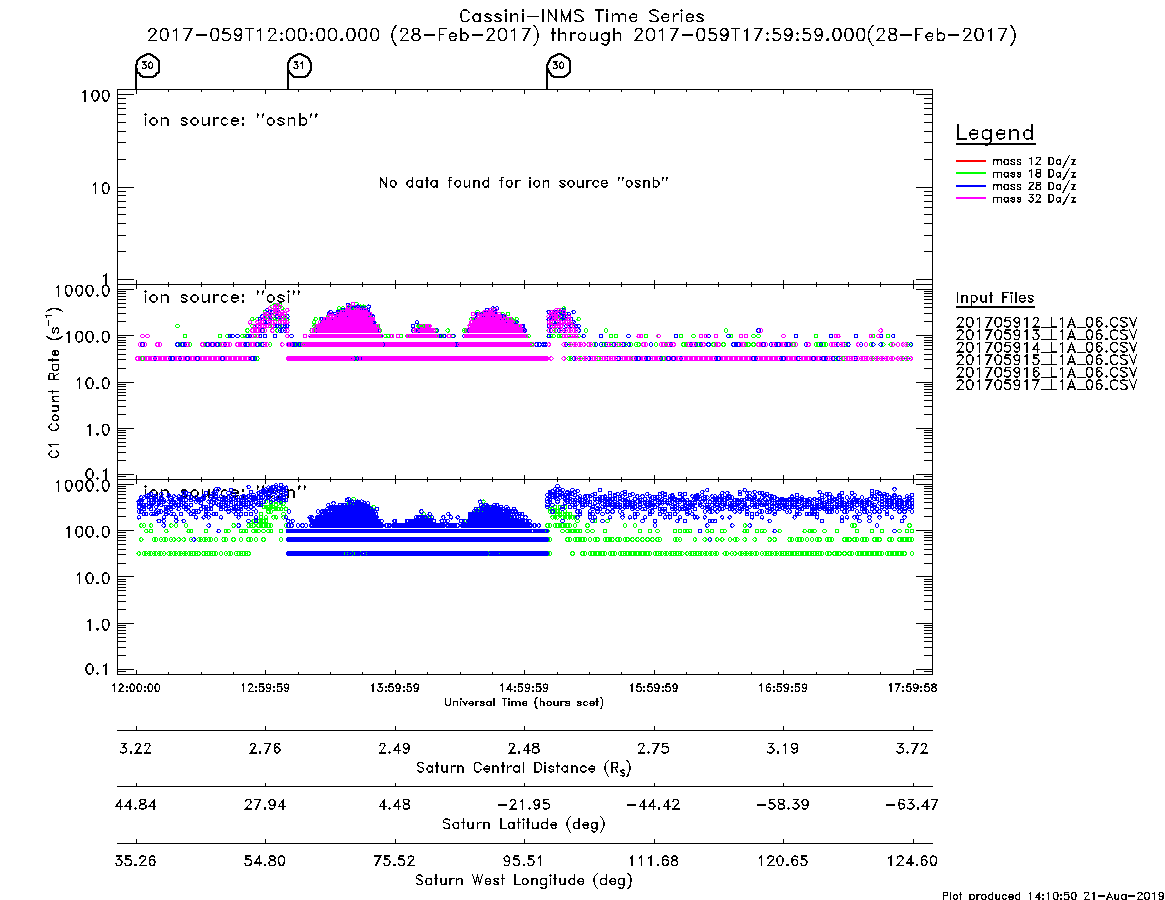
Task: Click the latitude value -58.39
Action: click(x=783, y=805)
